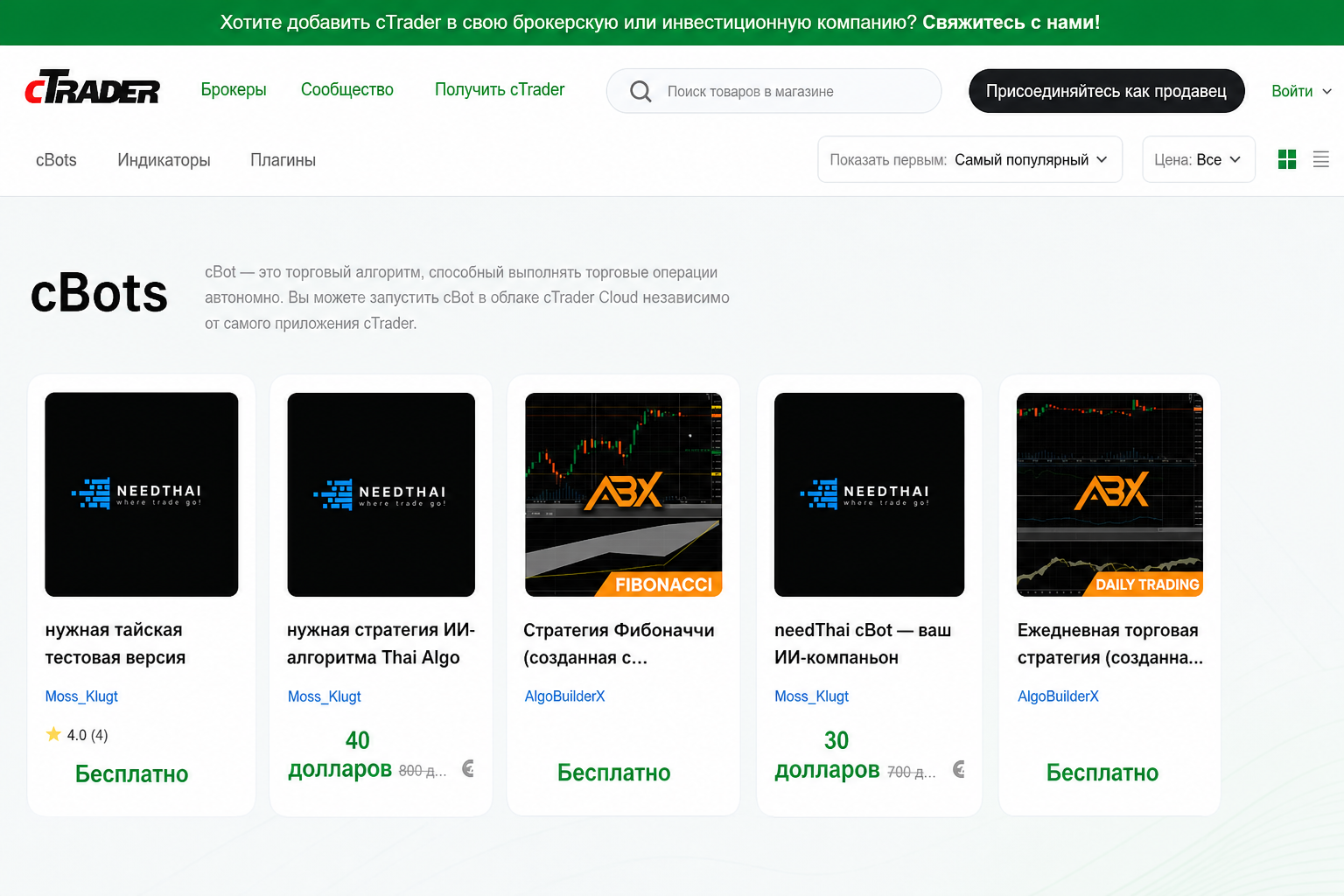Click the crossed-out 800 д... old price
The width and height of the screenshot is (1344, 896).
point(423,771)
